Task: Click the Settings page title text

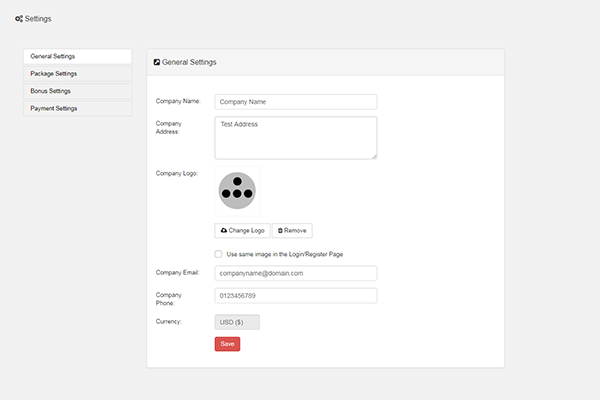Action: [x=38, y=18]
